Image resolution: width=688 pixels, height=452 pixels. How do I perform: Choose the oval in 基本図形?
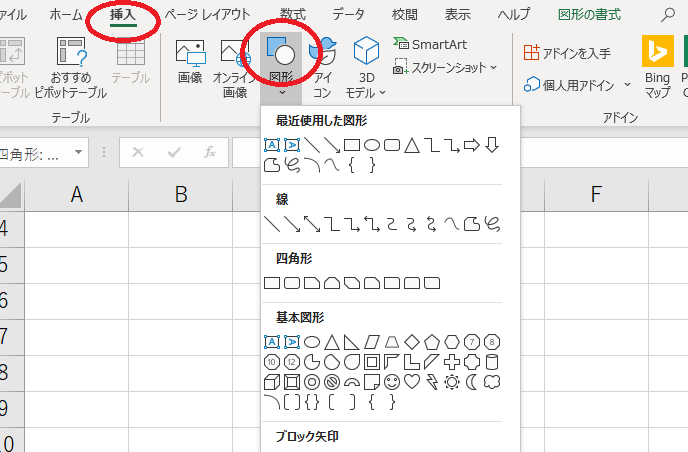pos(312,342)
